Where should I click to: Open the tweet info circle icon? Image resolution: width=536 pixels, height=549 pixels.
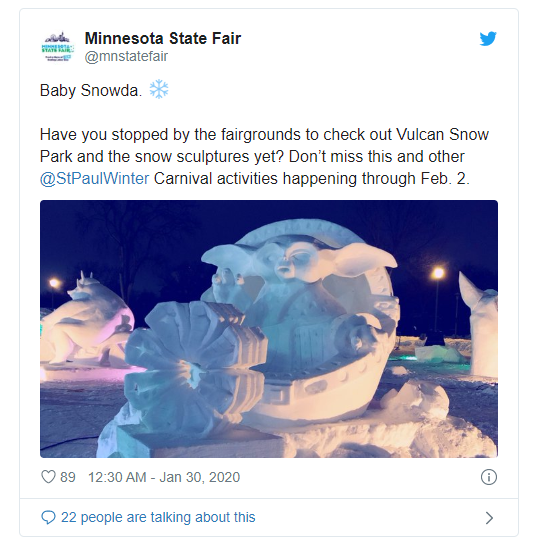pyautogui.click(x=489, y=477)
